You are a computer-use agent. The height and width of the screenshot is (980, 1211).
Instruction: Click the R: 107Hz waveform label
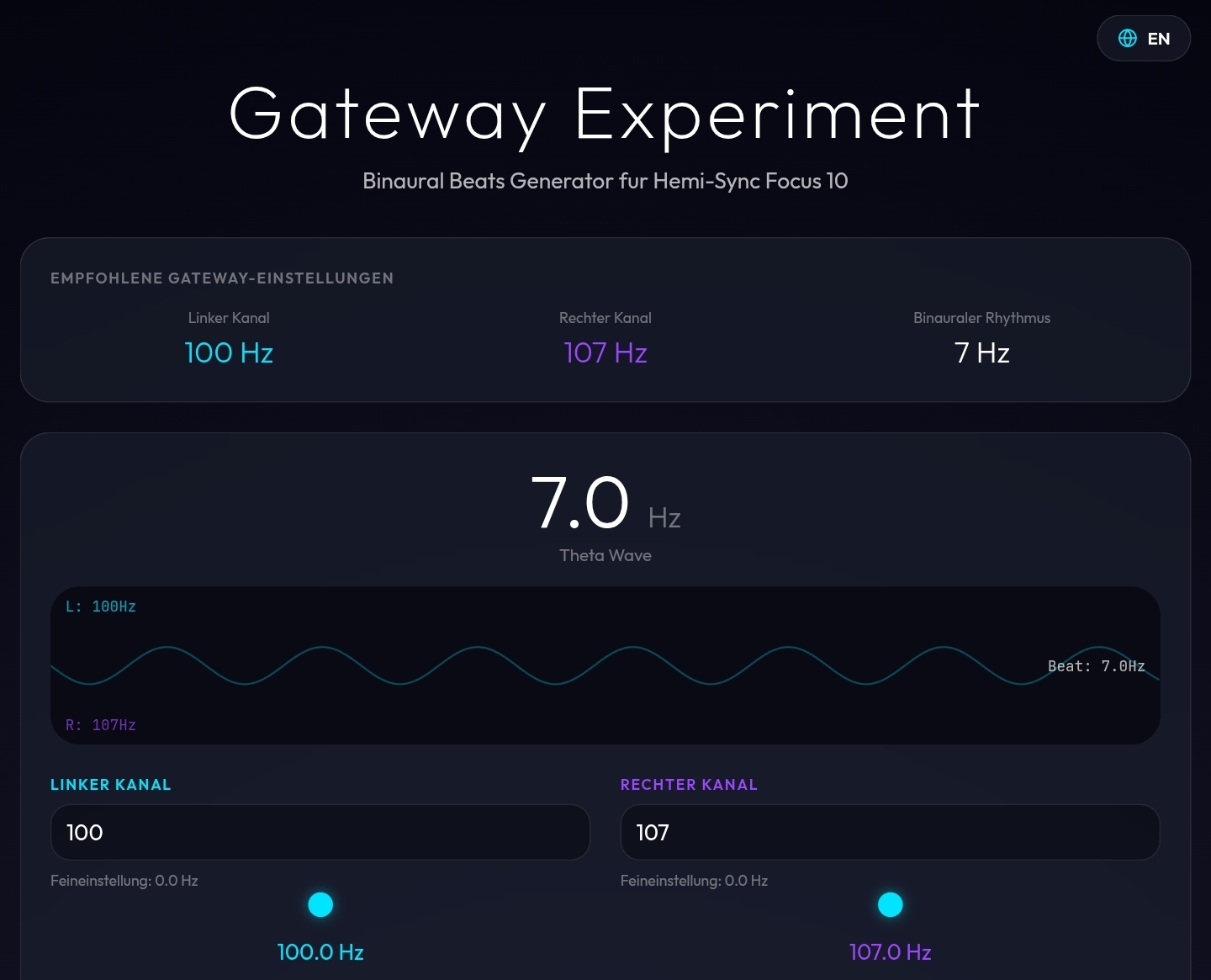click(x=101, y=724)
